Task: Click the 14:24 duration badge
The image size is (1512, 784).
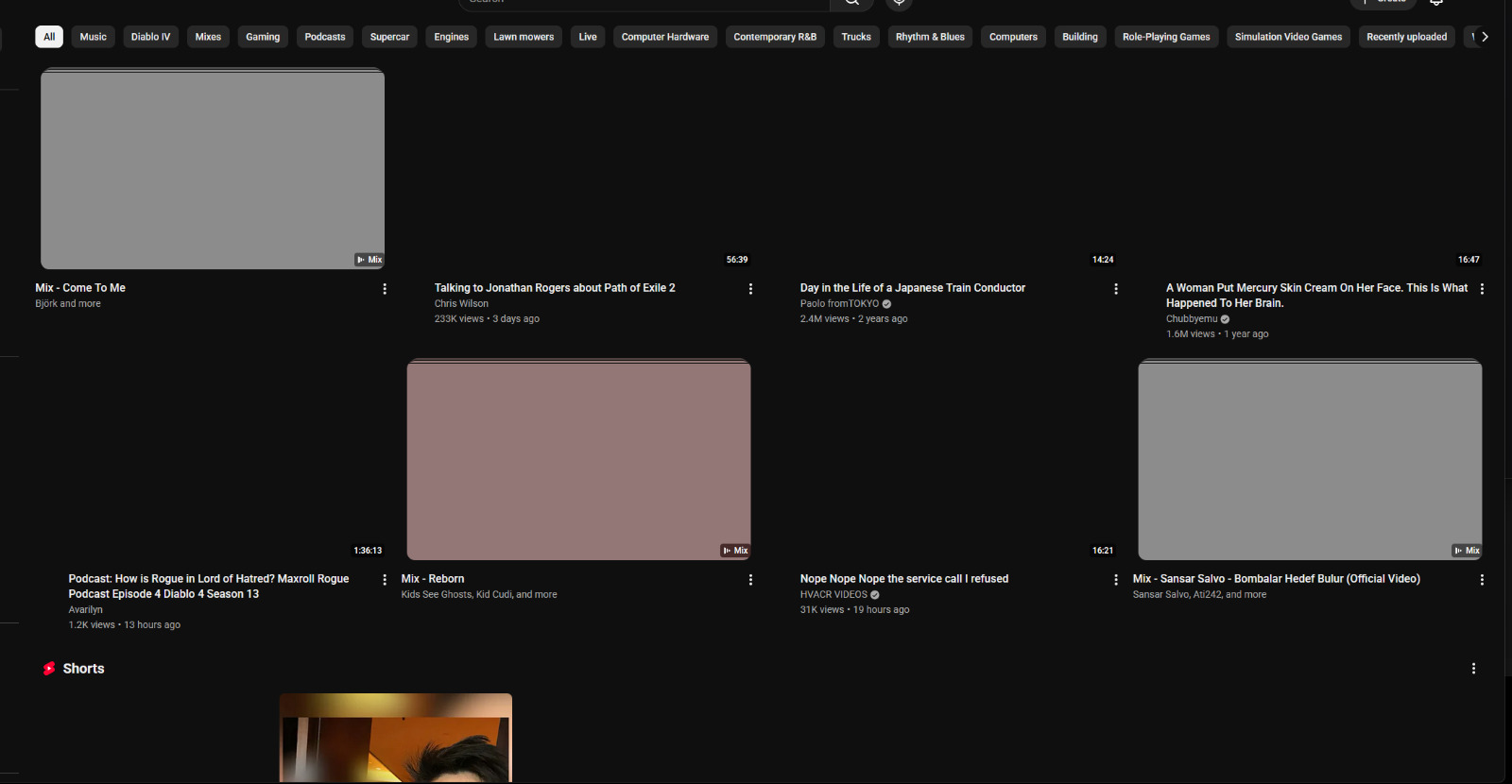Action: pos(1103,260)
